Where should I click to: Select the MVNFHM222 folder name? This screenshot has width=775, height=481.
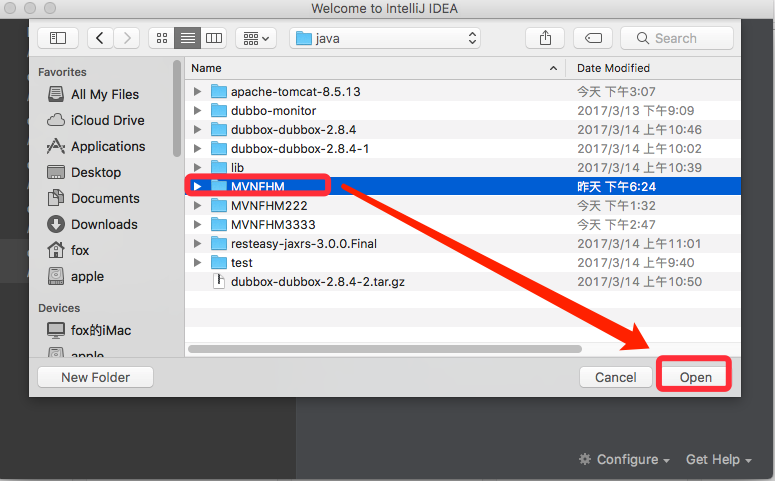pyautogui.click(x=269, y=206)
